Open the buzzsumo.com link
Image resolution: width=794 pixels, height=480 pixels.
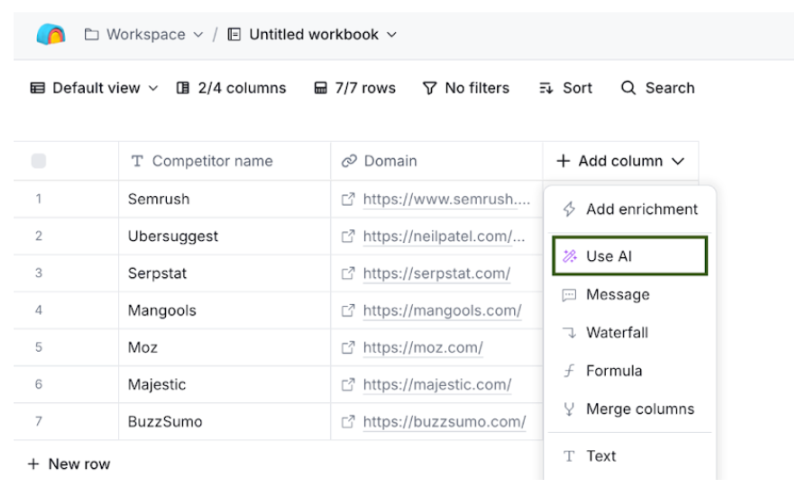click(x=445, y=422)
